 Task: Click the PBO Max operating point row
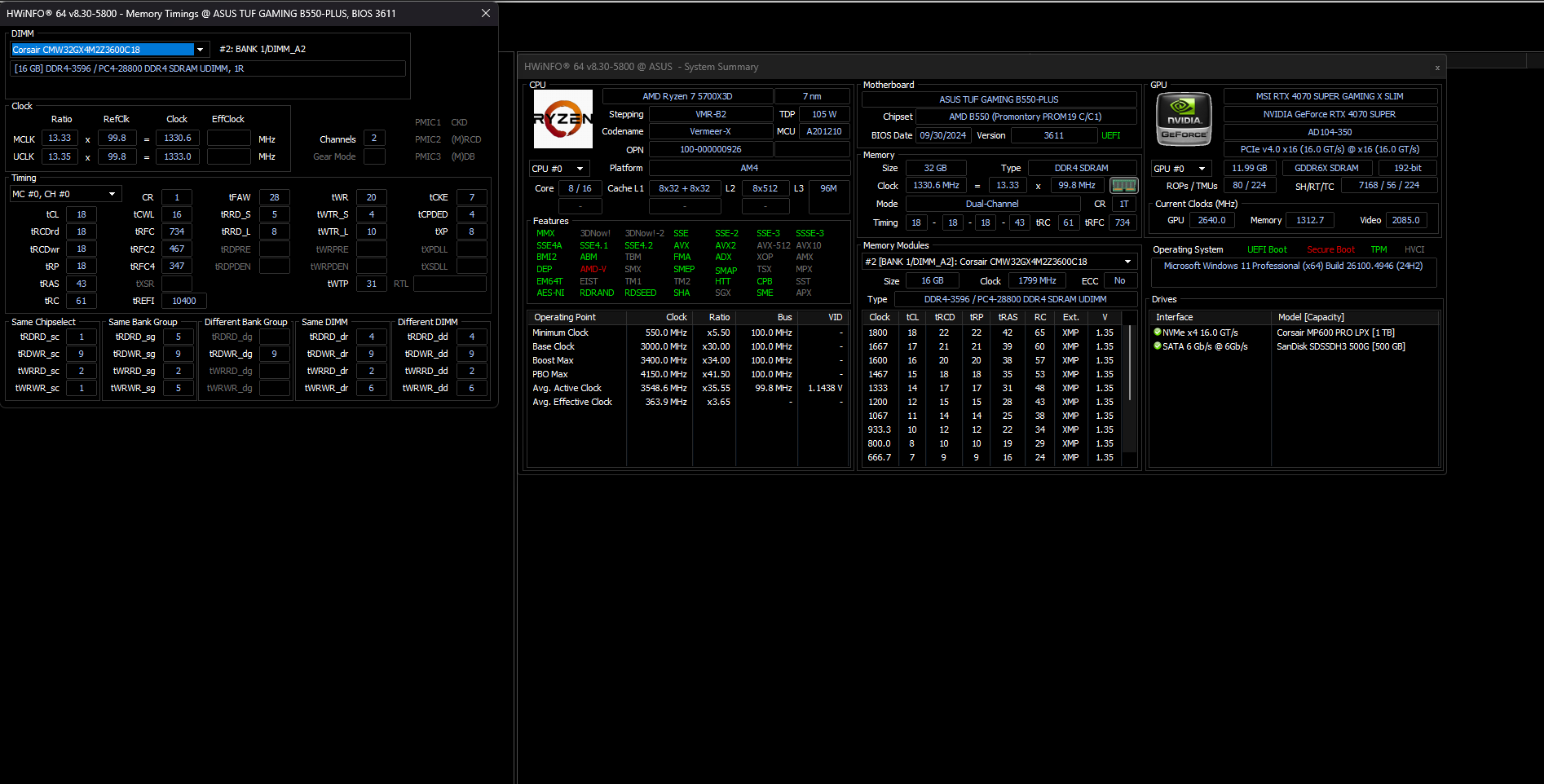(688, 374)
